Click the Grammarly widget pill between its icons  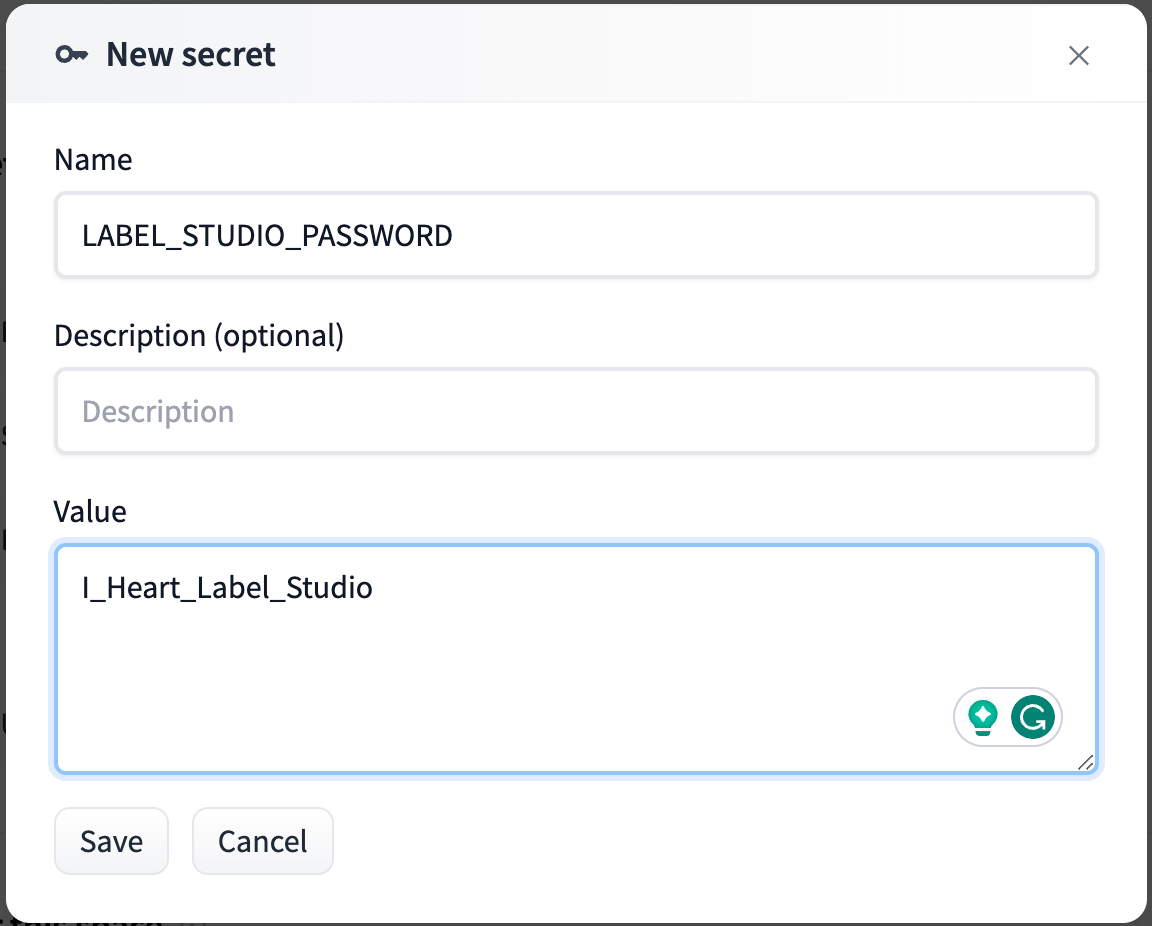1004,717
